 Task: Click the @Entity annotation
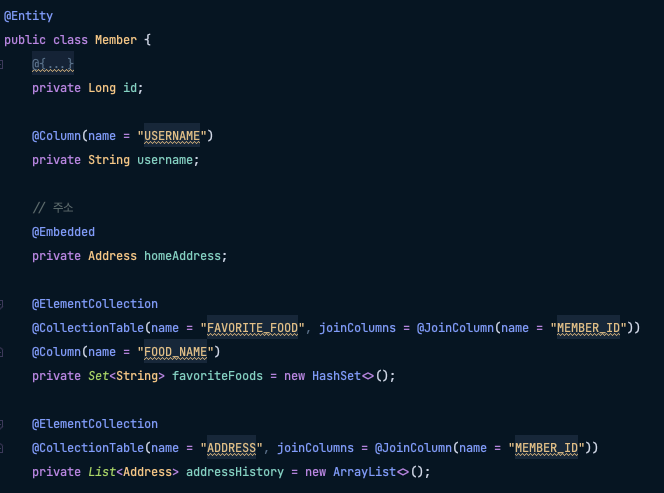click(x=28, y=16)
